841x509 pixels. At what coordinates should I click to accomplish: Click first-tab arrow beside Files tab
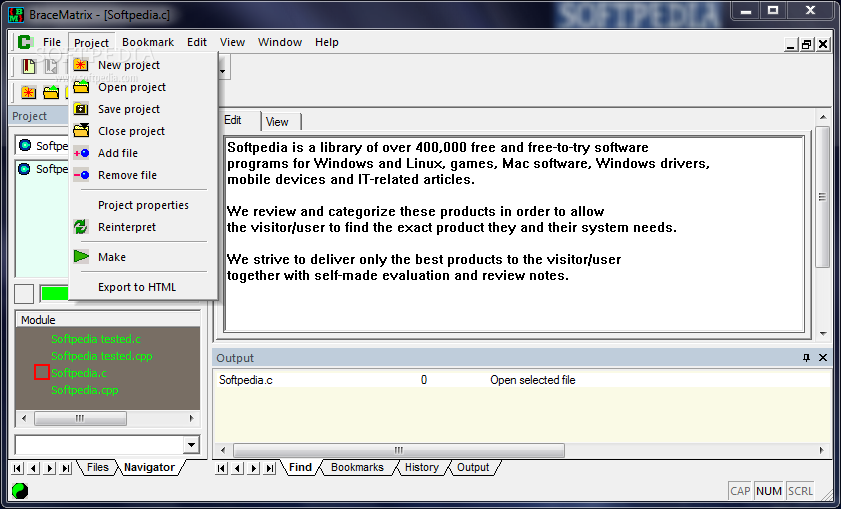(17, 468)
